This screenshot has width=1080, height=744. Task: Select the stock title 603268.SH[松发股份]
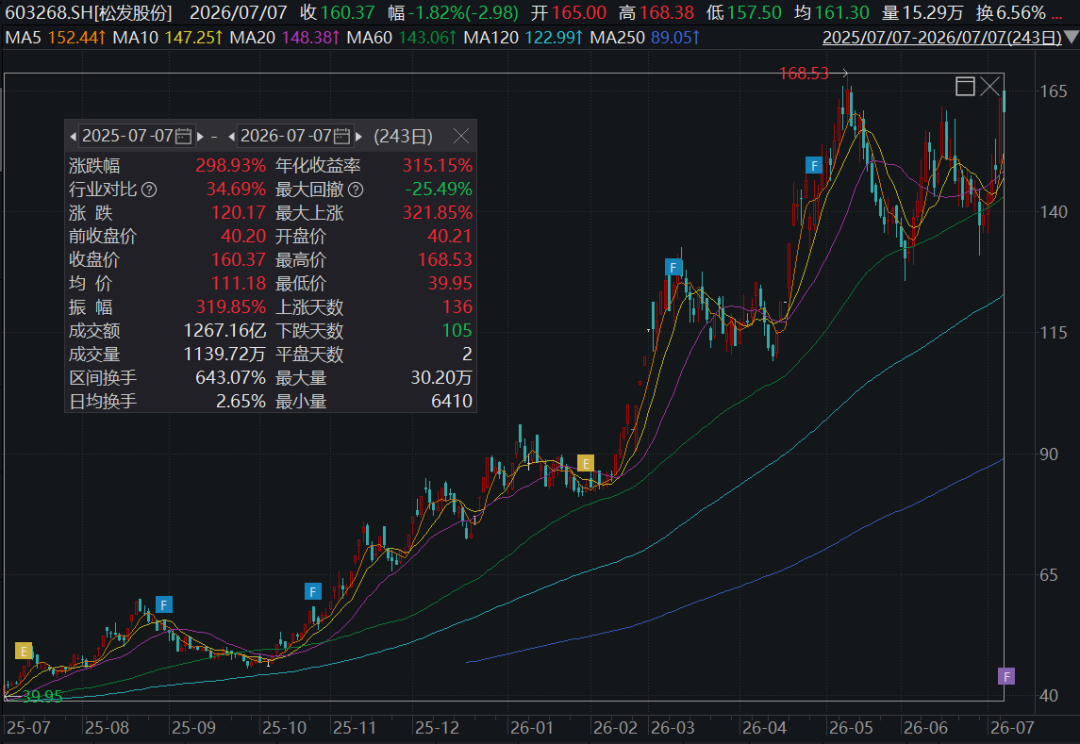[89, 13]
